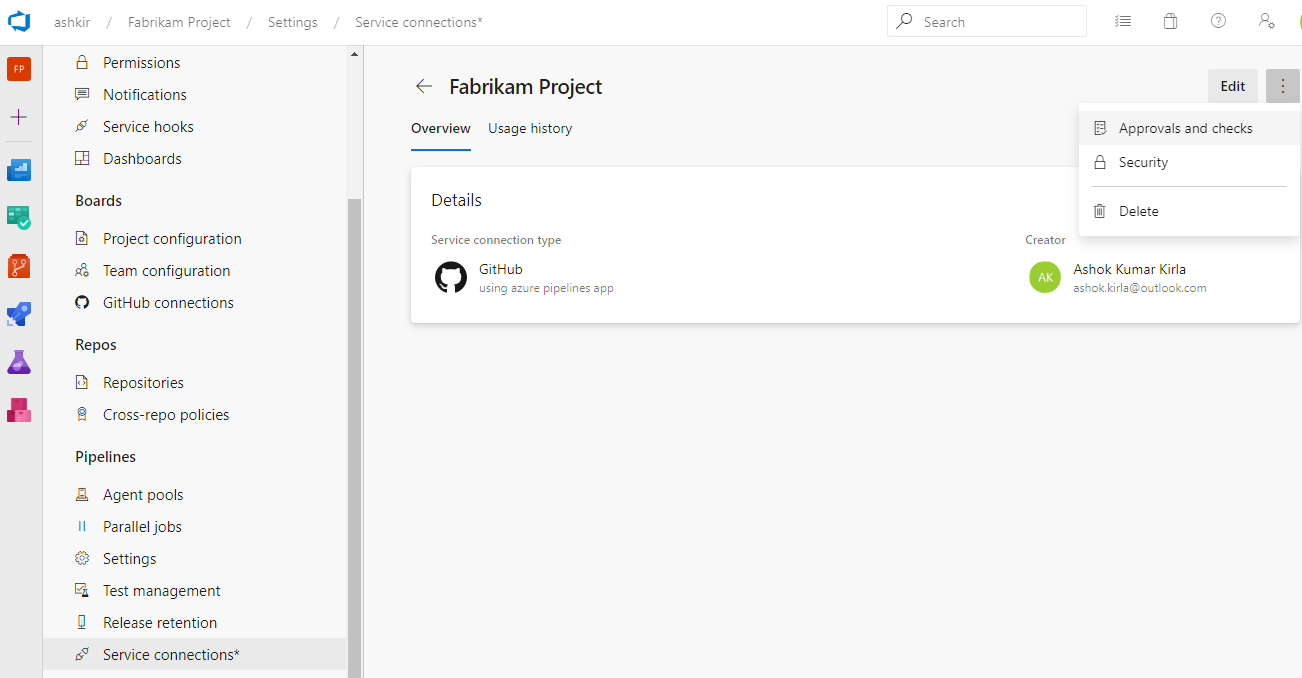The image size is (1302, 678).
Task: Open the help question mark icon
Action: 1218,20
